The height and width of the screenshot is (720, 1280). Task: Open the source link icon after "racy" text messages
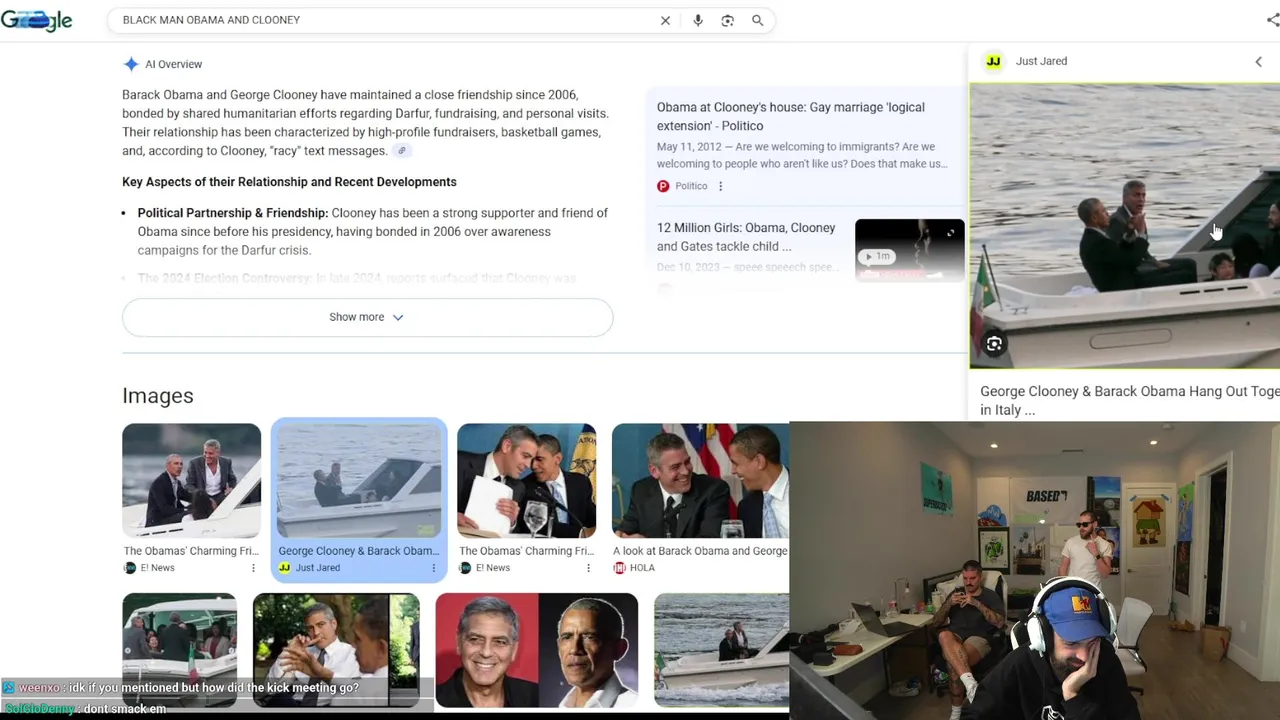point(401,151)
